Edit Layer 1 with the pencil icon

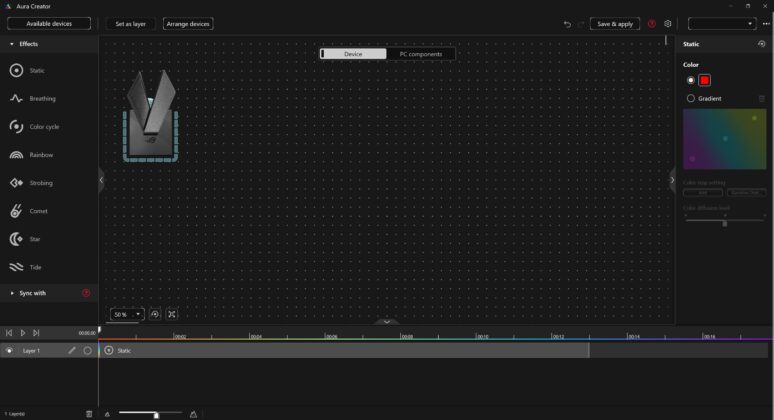click(x=72, y=350)
